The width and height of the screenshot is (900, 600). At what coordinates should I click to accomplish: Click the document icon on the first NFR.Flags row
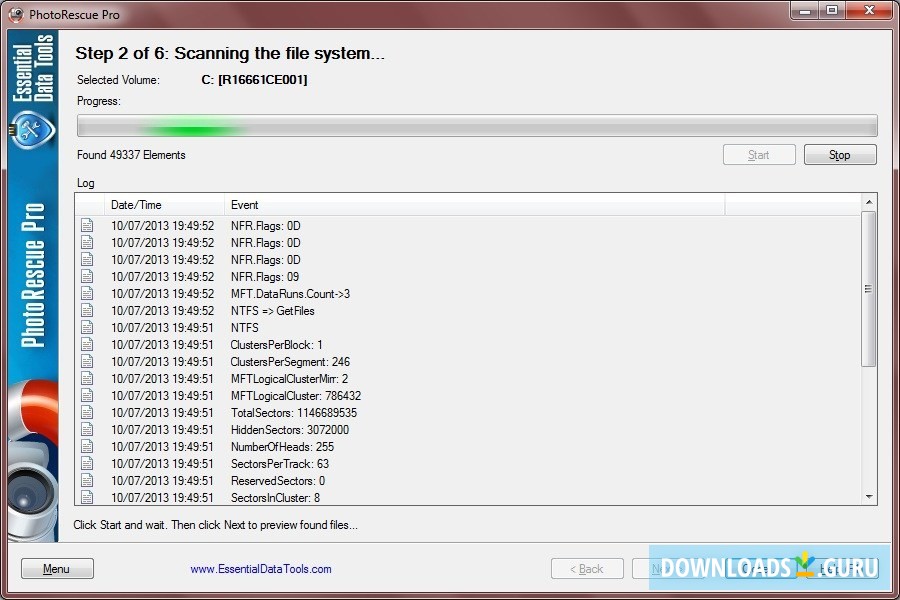click(x=89, y=226)
